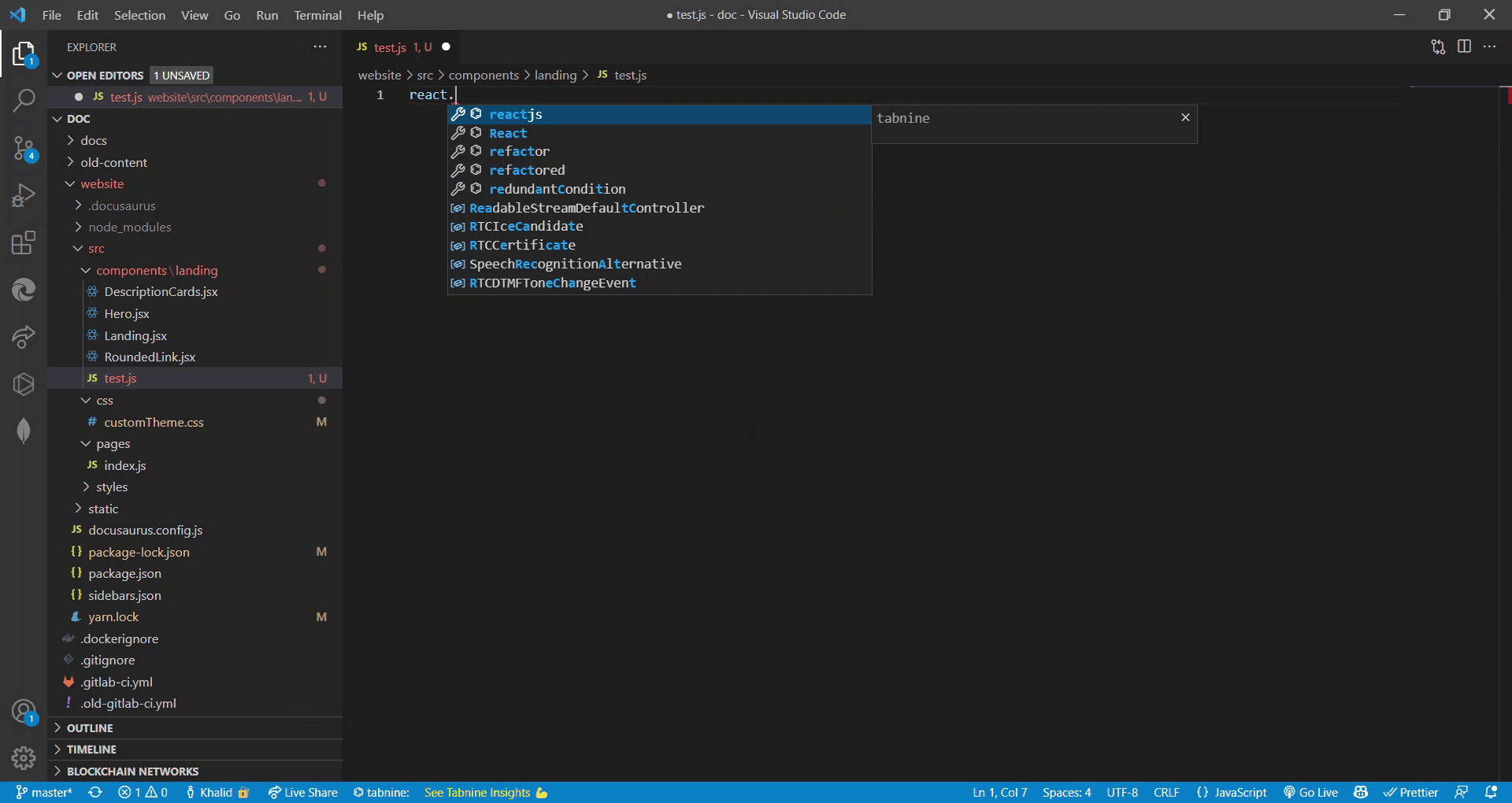Click Go Live in the status bar
The image size is (1512, 803).
1311,792
